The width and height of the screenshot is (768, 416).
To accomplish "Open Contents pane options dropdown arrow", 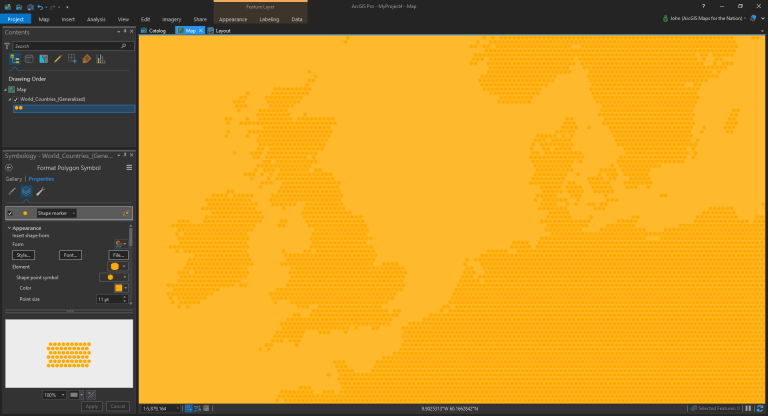I will [x=119, y=32].
